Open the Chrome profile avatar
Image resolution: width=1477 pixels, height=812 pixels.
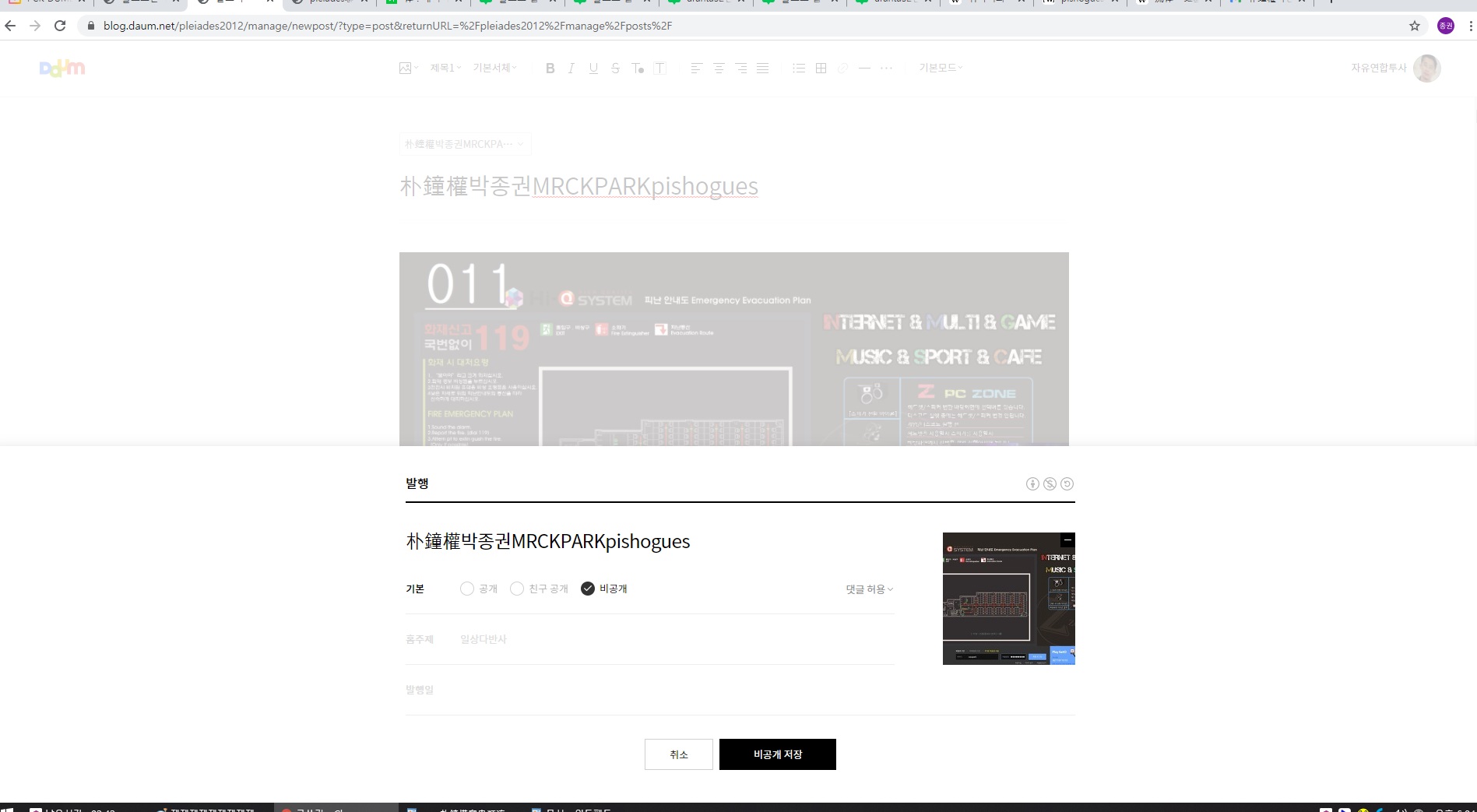tap(1445, 26)
